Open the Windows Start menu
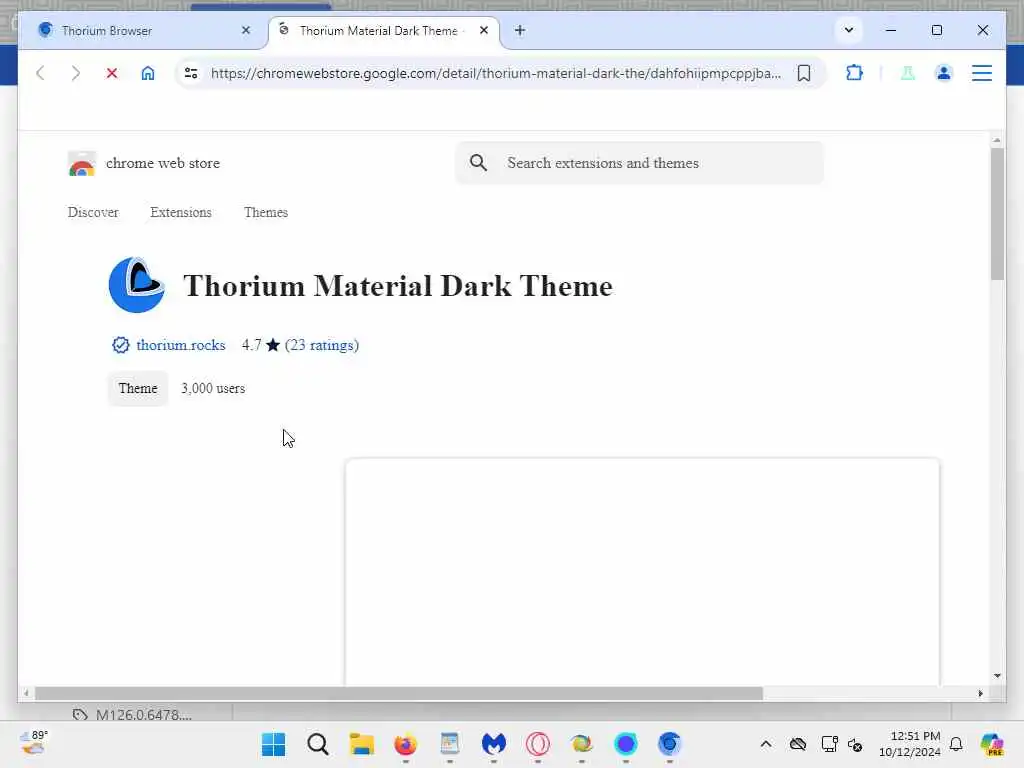This screenshot has width=1024, height=768. pyautogui.click(x=274, y=744)
